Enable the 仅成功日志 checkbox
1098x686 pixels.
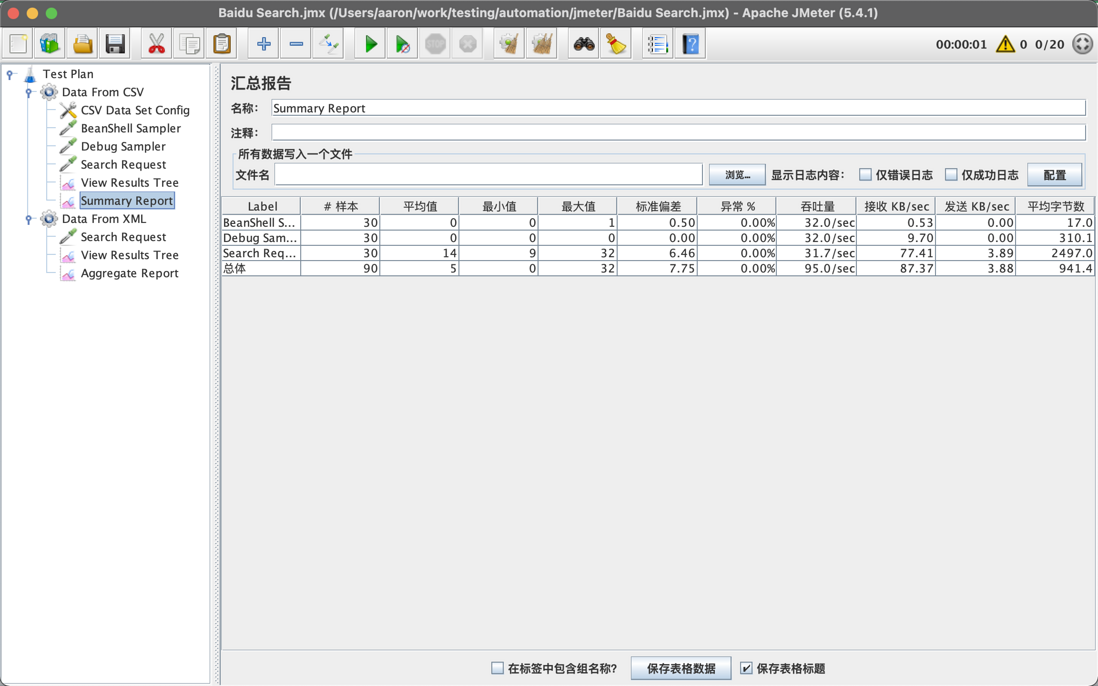tap(951, 174)
